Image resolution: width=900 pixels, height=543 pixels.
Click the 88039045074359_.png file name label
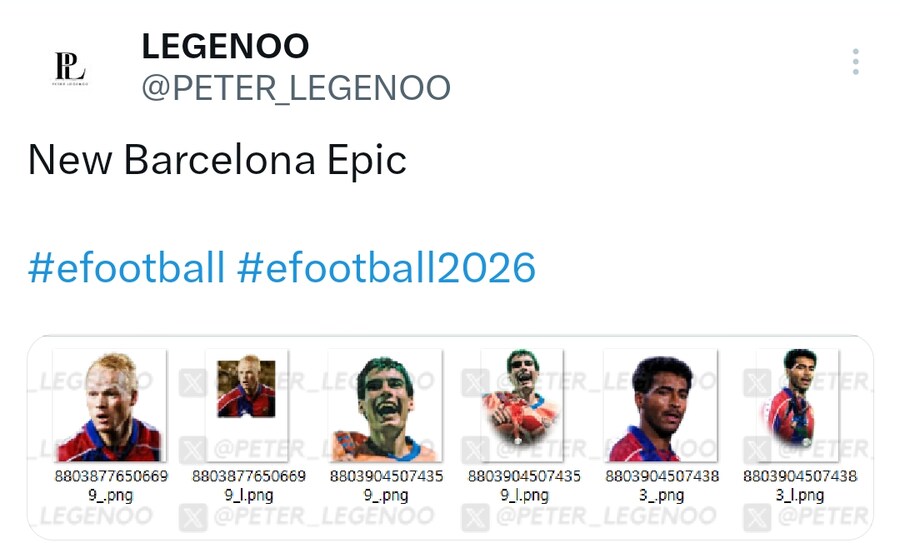click(386, 485)
